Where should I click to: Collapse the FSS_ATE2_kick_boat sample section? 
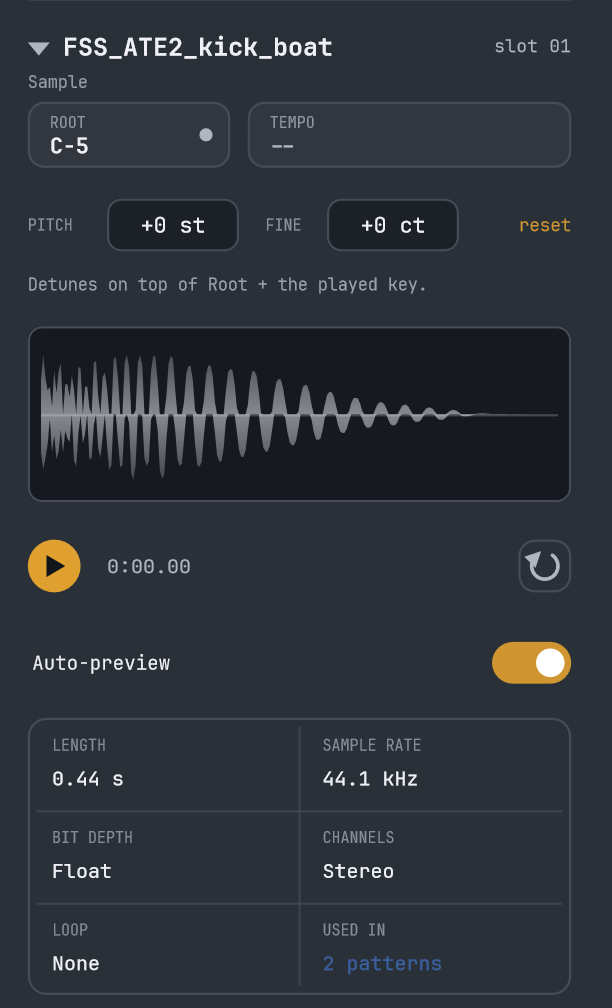(39, 48)
